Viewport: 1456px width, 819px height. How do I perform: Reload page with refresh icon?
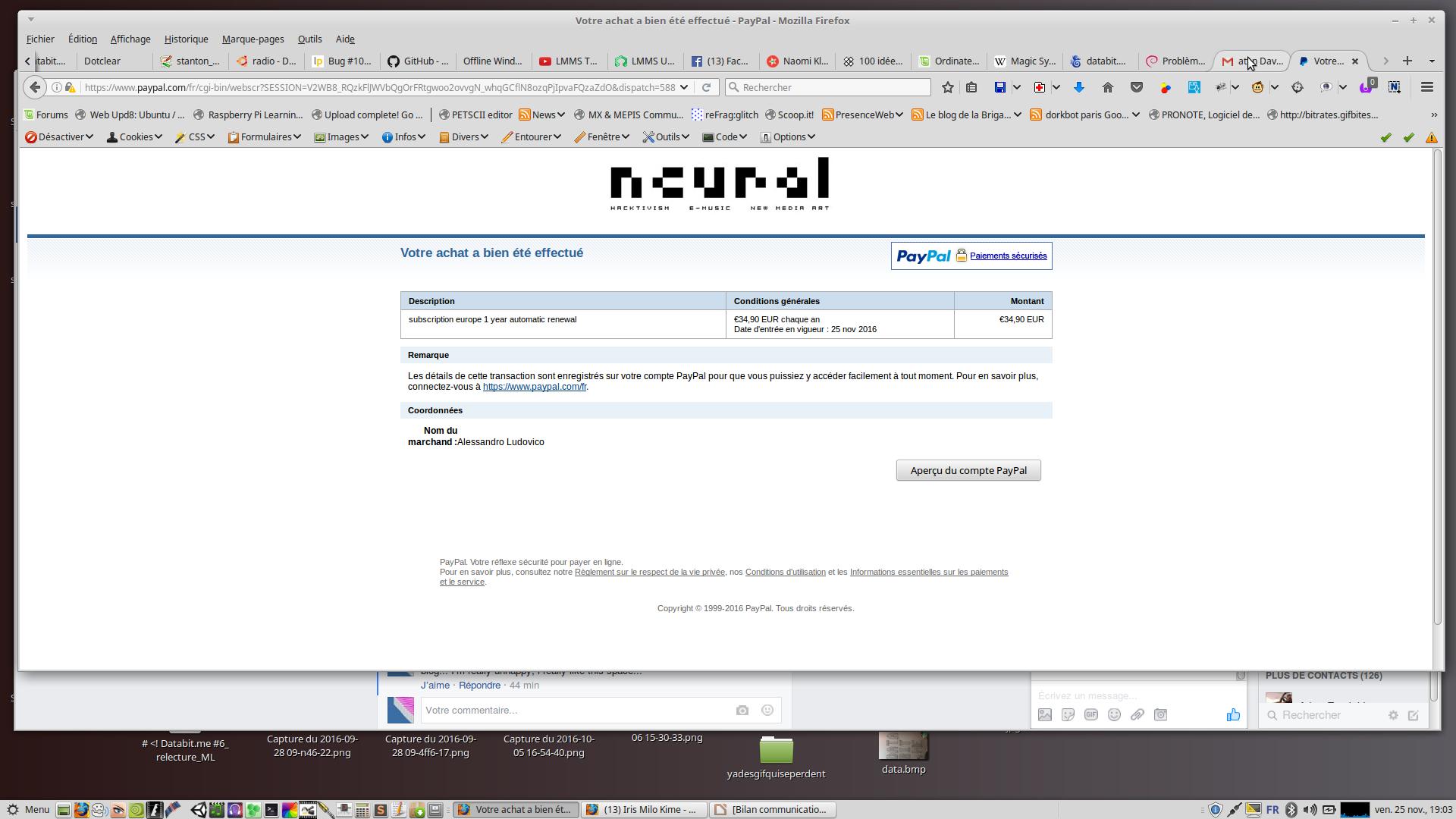pyautogui.click(x=706, y=87)
